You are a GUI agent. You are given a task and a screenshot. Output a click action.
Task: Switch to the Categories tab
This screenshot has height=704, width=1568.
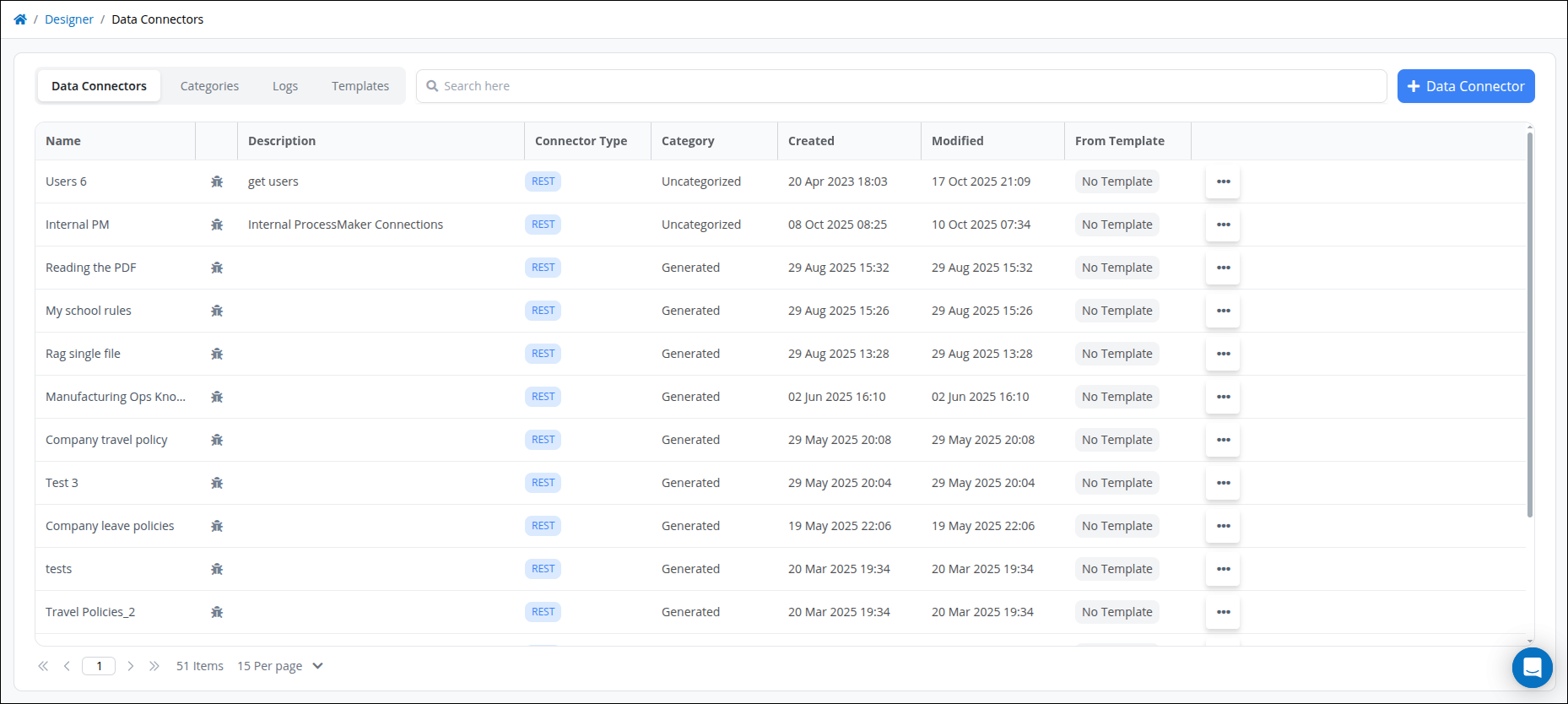pos(209,86)
